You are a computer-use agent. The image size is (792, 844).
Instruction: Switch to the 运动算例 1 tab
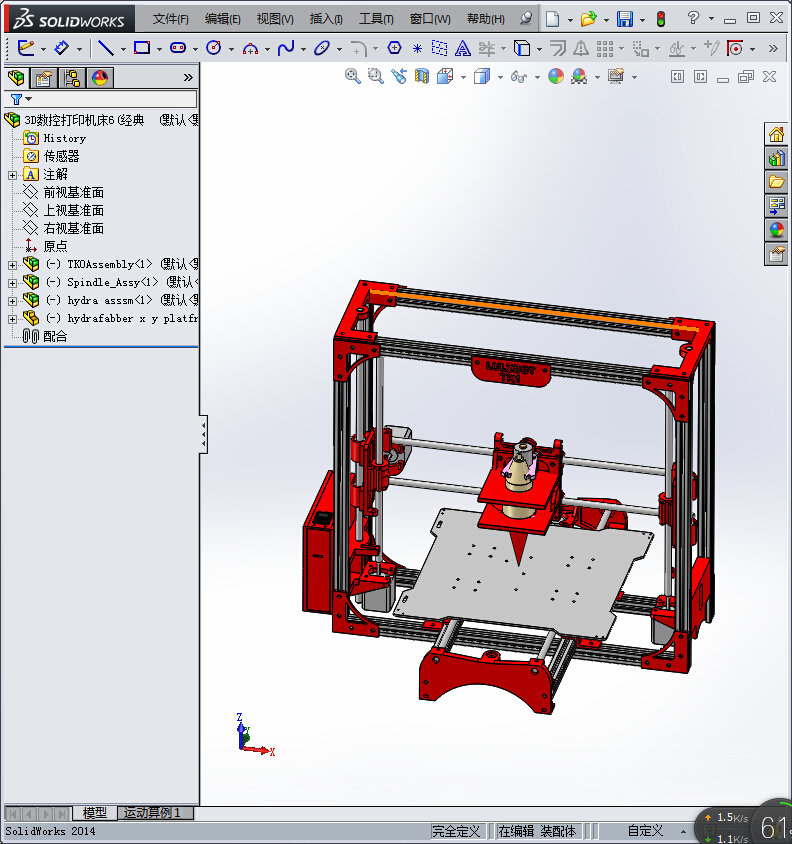(155, 813)
